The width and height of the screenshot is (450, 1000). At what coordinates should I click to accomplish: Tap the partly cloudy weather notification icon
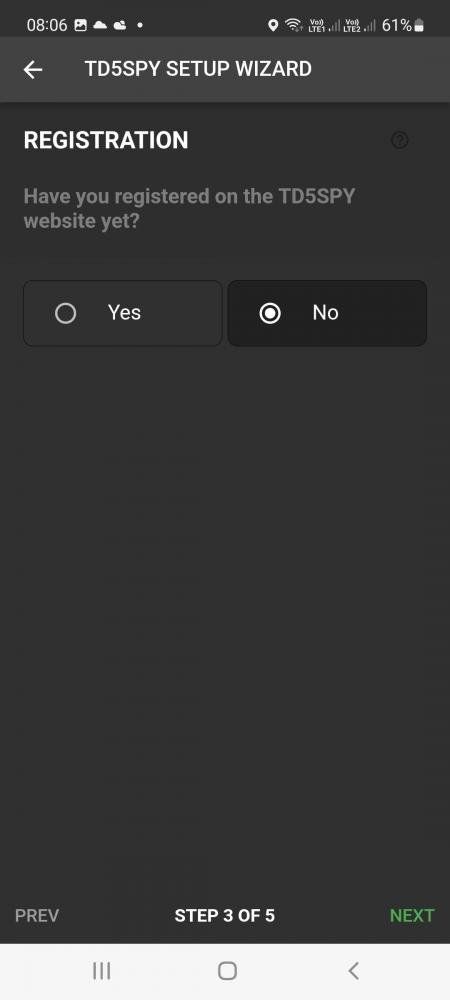click(120, 26)
